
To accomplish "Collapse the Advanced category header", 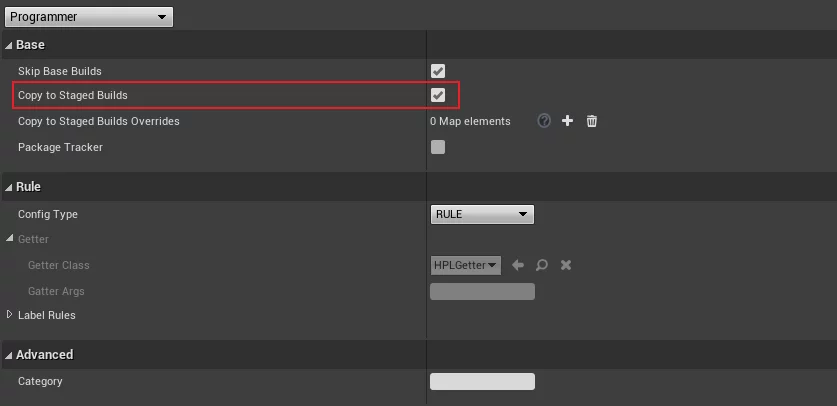I will point(9,355).
